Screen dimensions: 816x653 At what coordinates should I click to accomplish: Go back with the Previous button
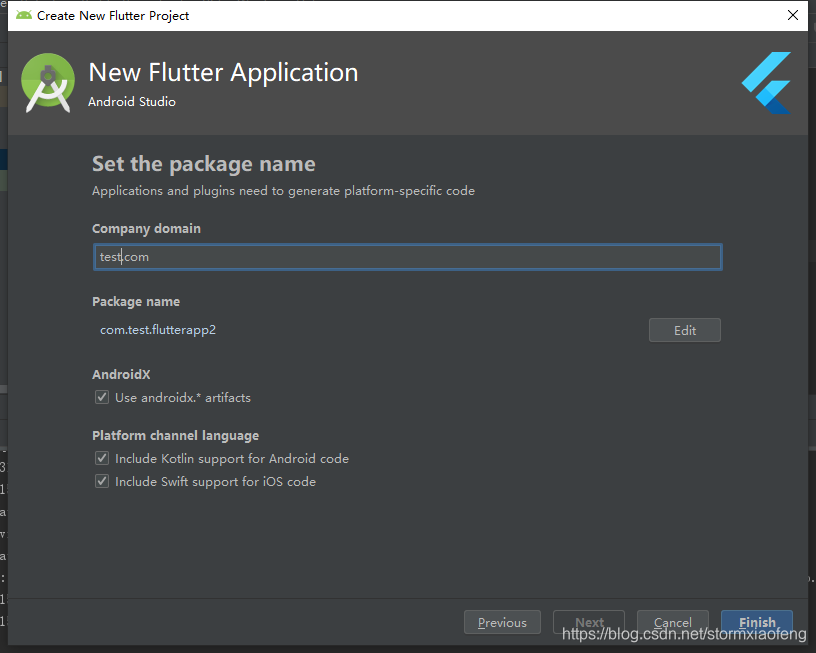tap(502, 622)
